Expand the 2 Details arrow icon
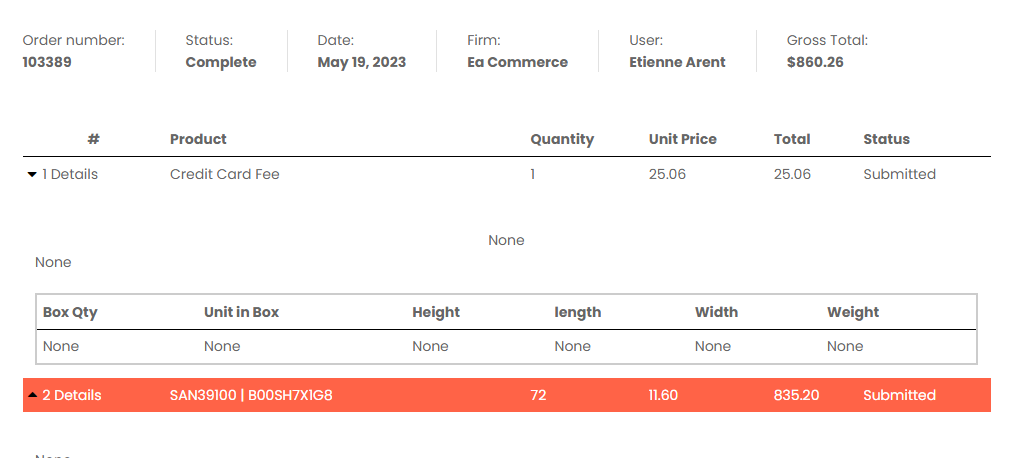1017x458 pixels. pyautogui.click(x=32, y=394)
